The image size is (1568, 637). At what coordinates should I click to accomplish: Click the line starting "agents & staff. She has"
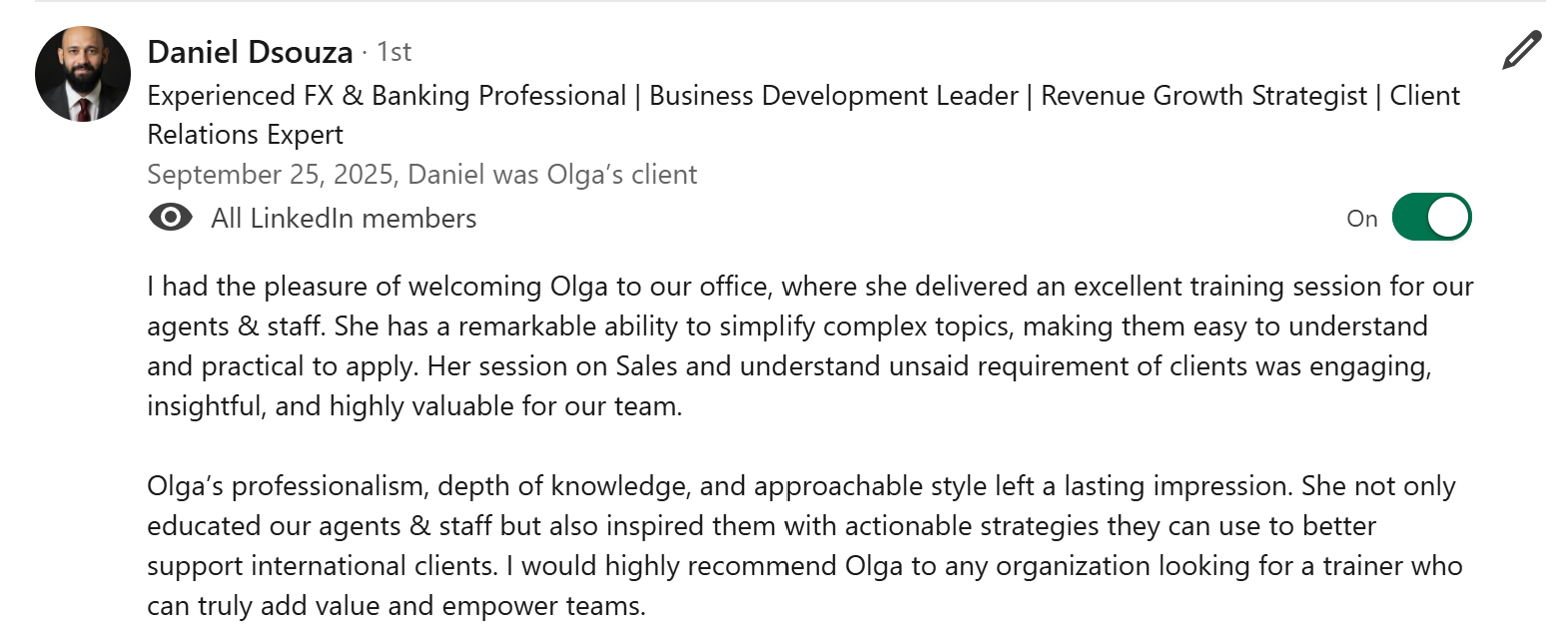787,326
